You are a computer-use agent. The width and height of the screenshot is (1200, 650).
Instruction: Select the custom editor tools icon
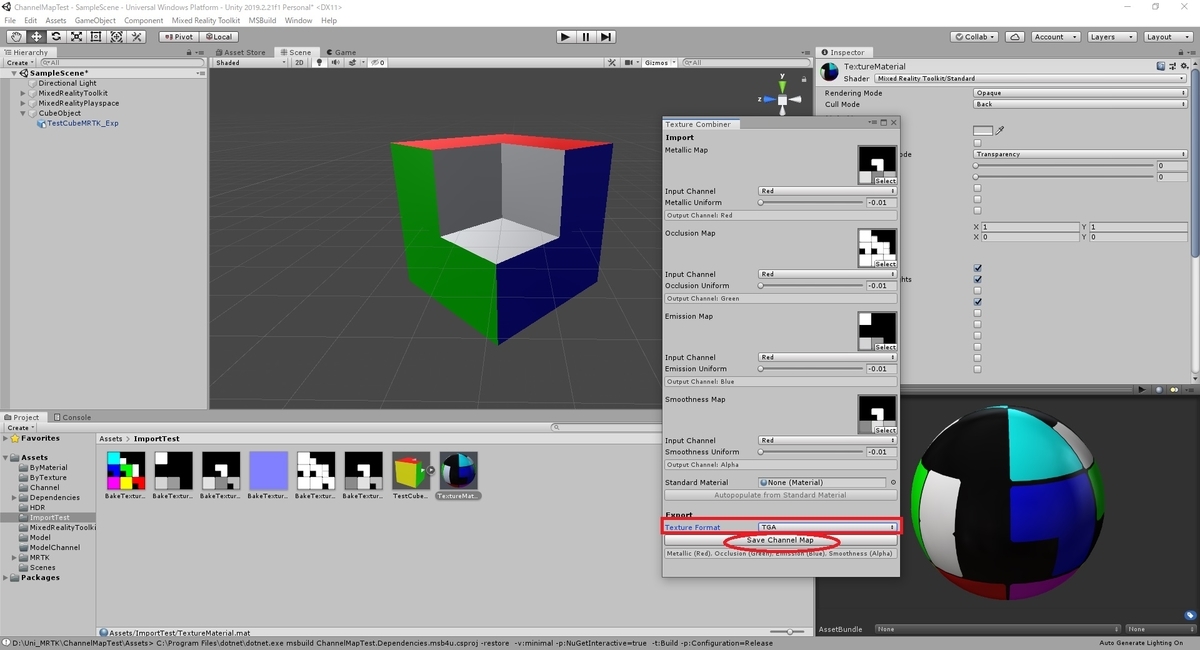coord(137,37)
